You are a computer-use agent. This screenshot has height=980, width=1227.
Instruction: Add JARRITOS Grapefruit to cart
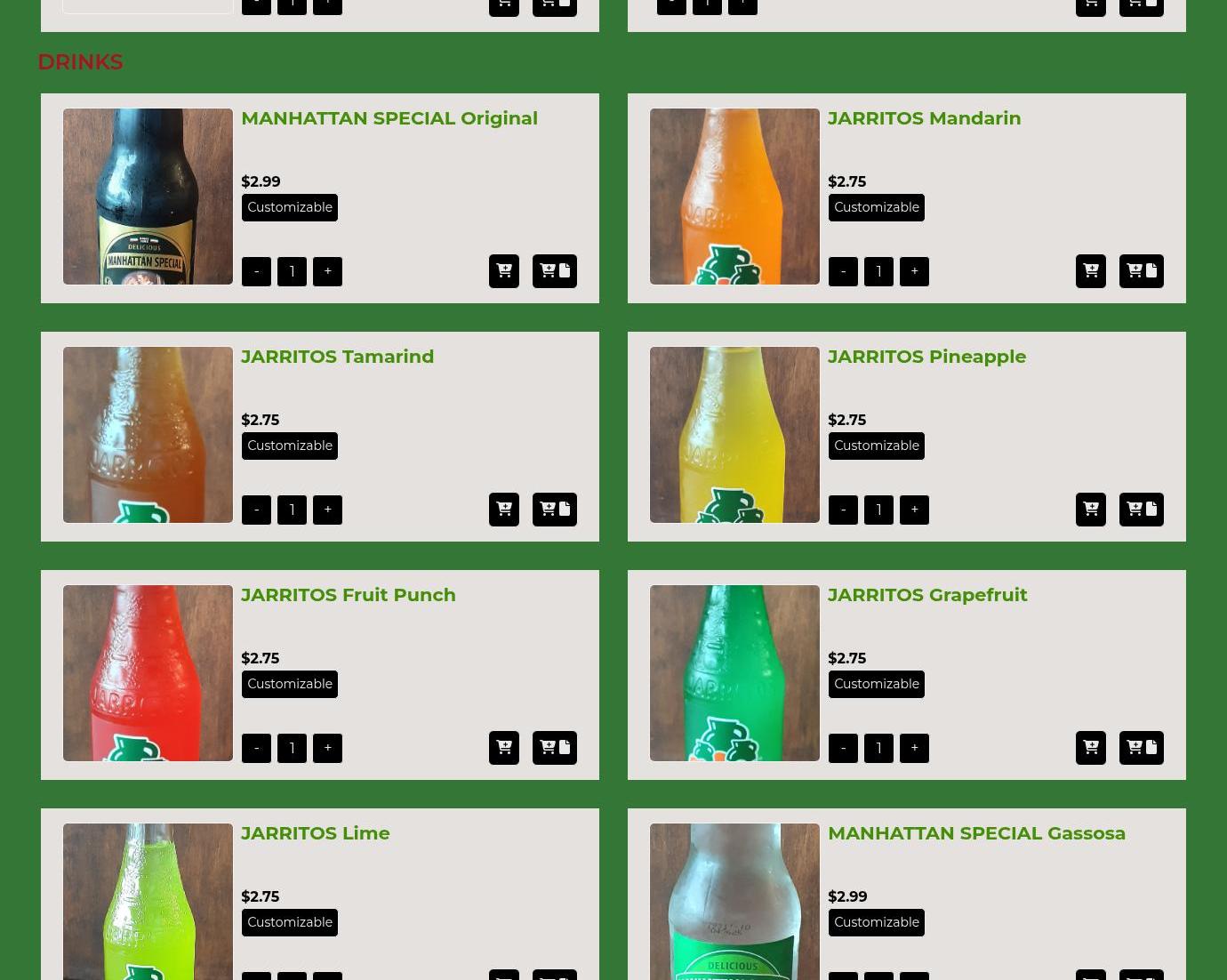(1090, 748)
